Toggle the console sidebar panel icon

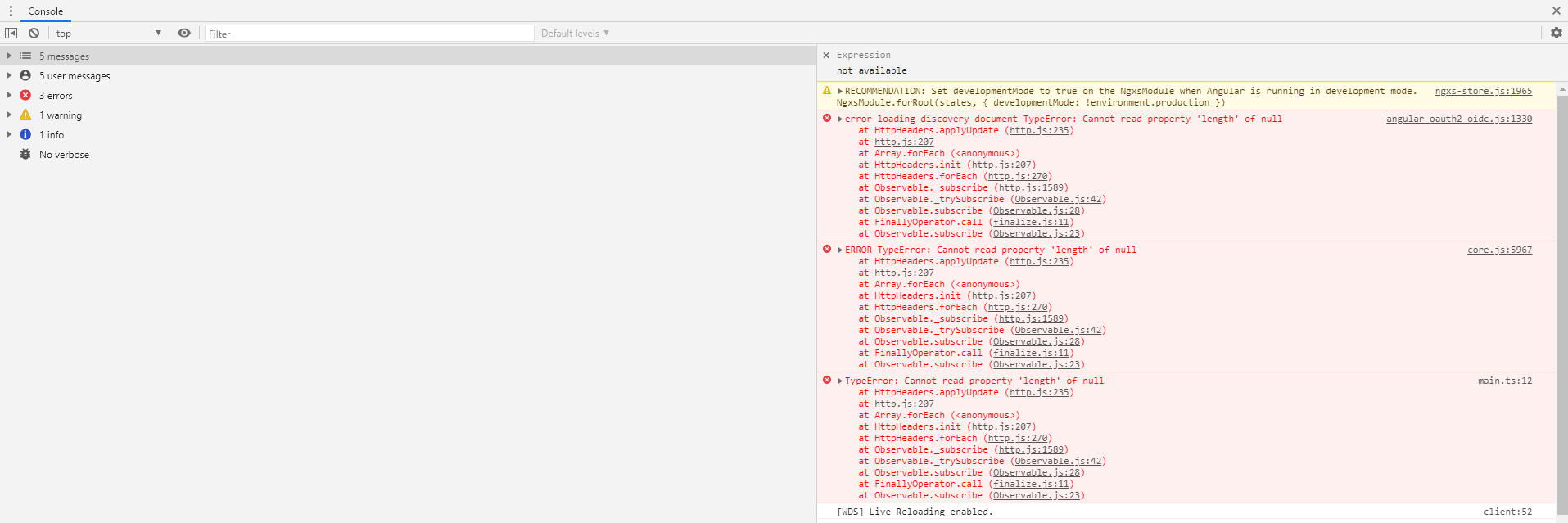(x=11, y=34)
